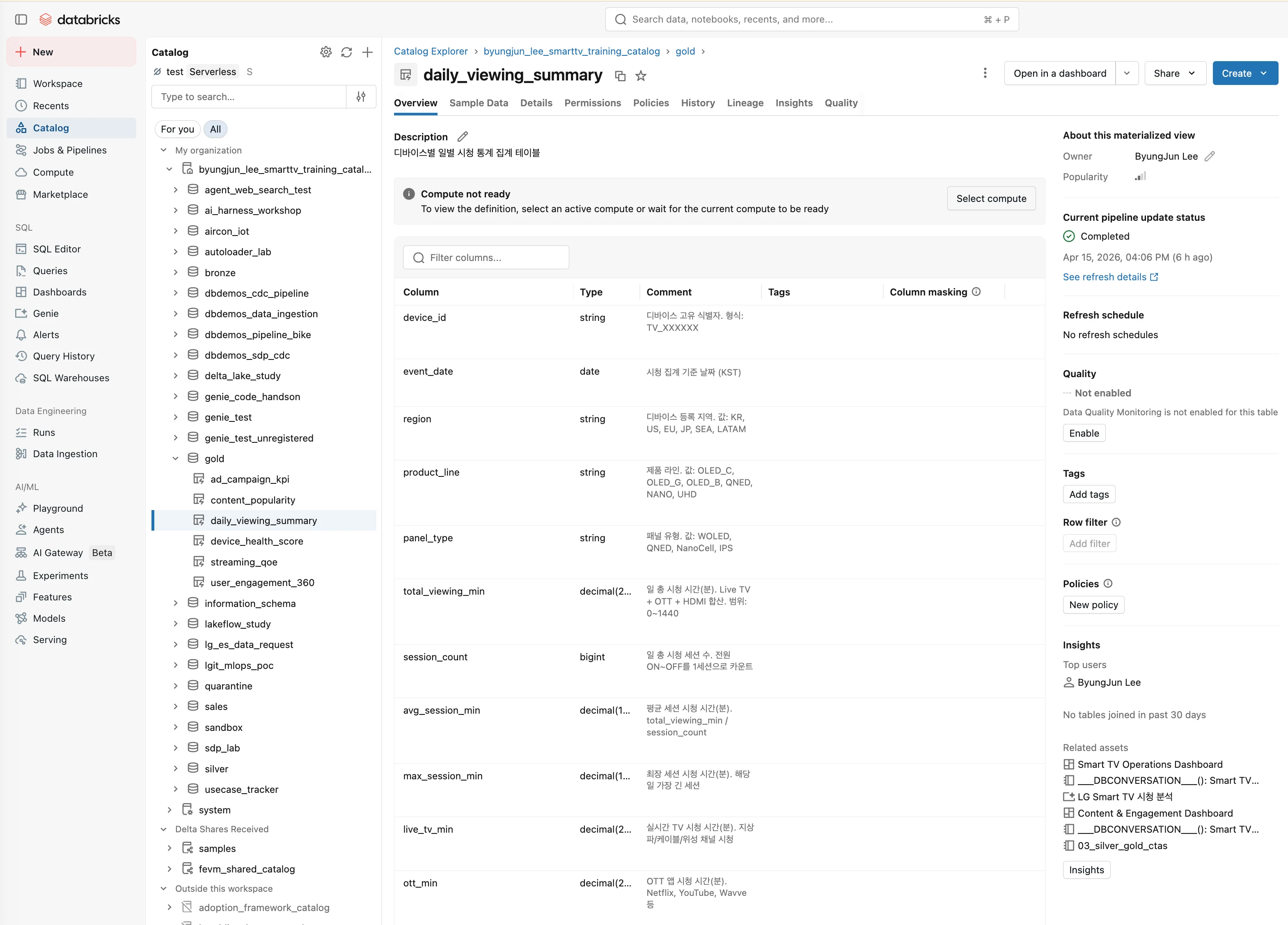Screen dimensions: 1288x925
Task: Open Data Ingestion
Action: point(71,454)
